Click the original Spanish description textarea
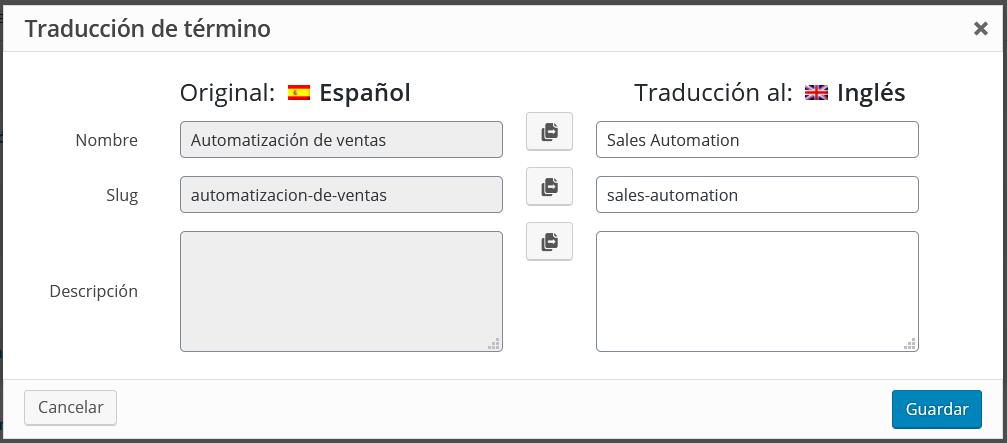The height and width of the screenshot is (443, 1007). (341, 291)
